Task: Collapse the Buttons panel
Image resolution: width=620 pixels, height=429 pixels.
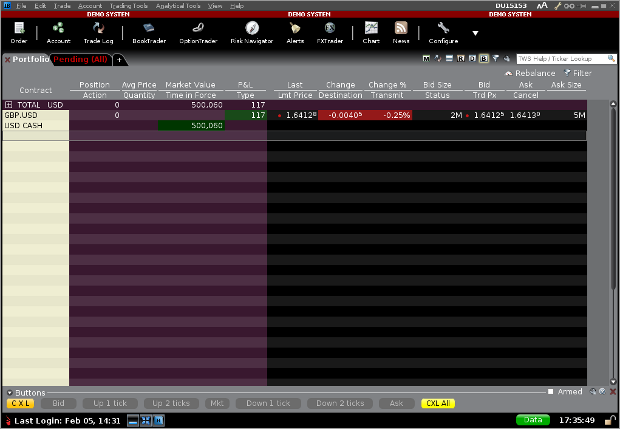Action: (10, 393)
